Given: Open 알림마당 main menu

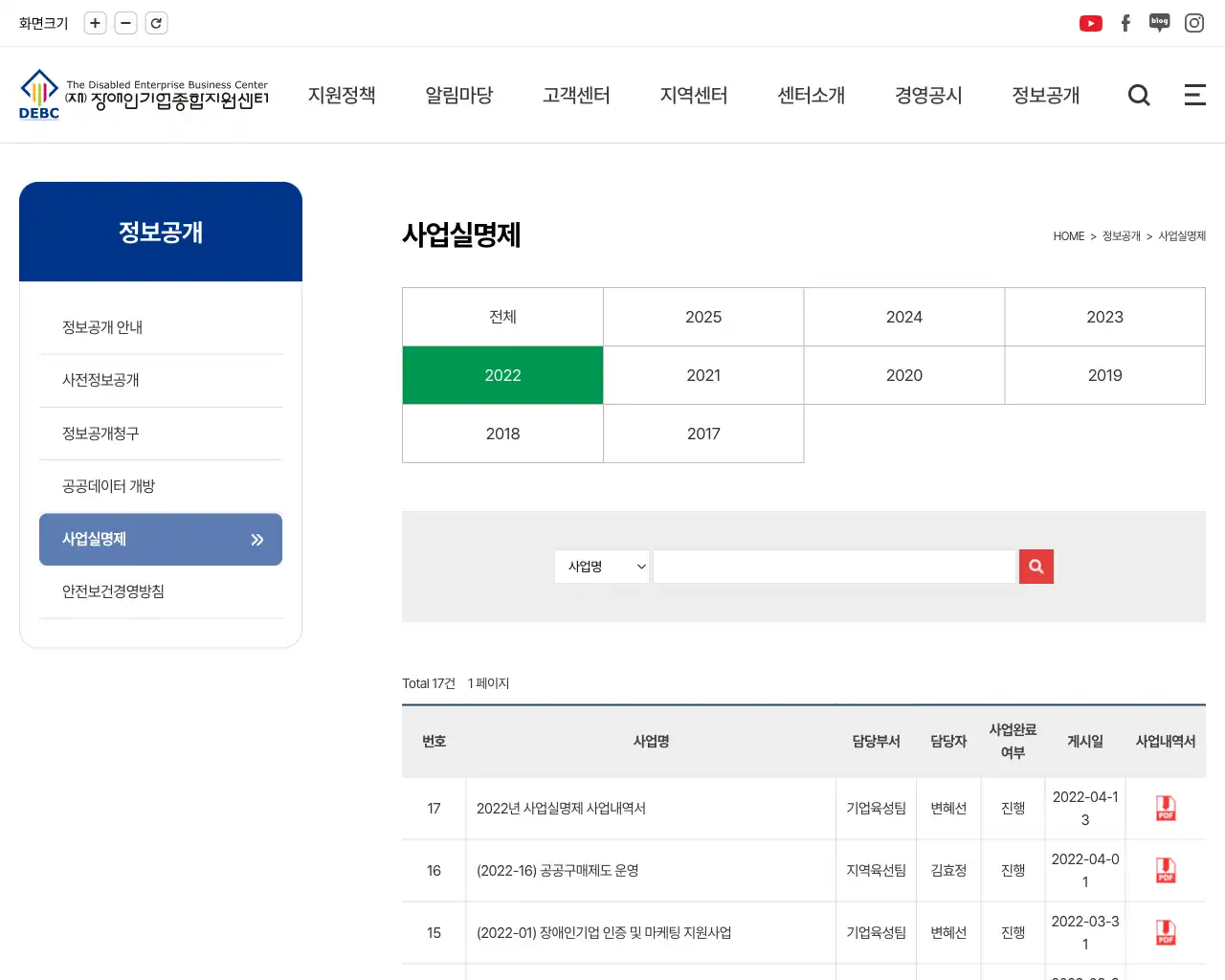Looking at the screenshot, I should coord(459,95).
